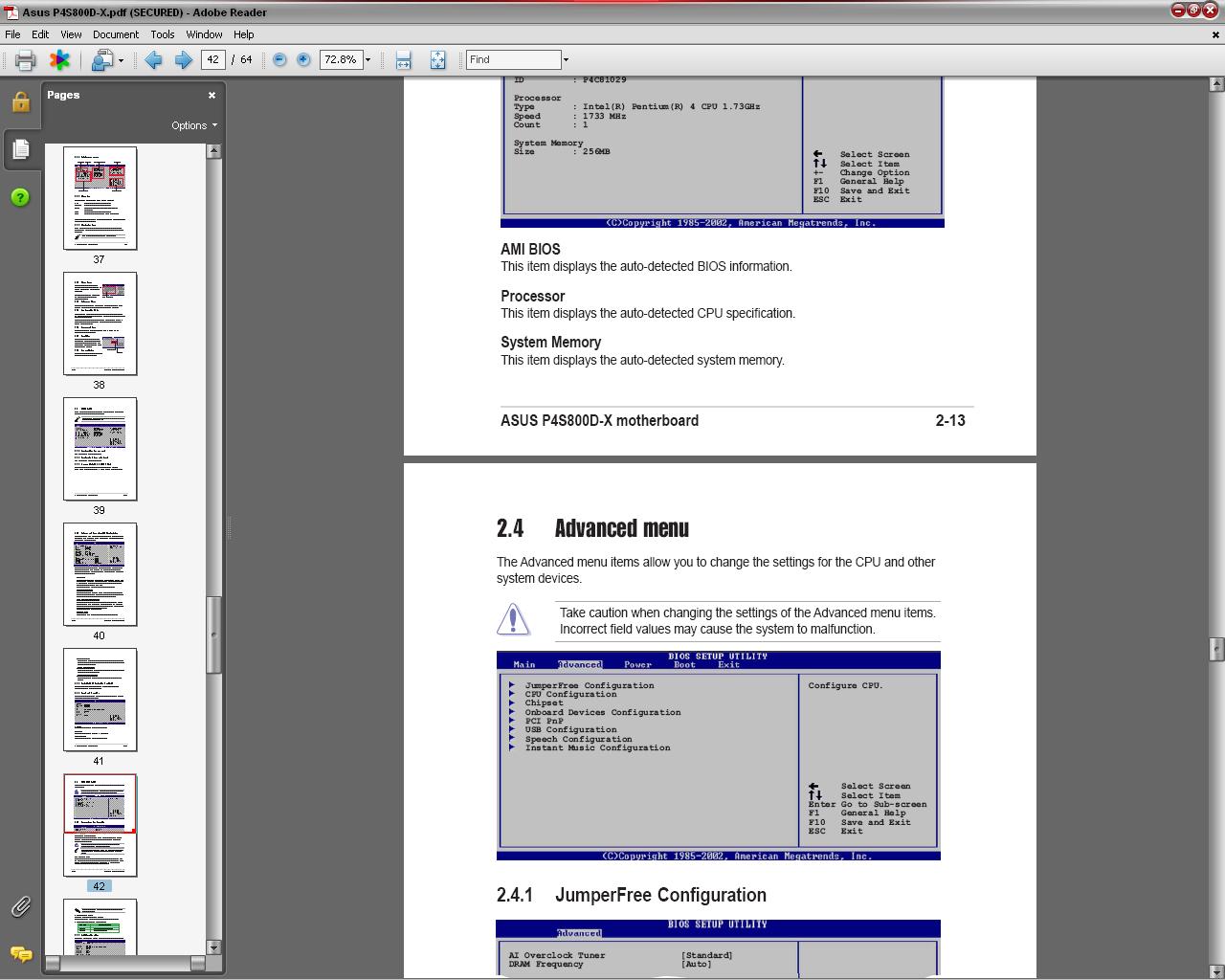1225x980 pixels.
Task: Click the Adobe Reader title bar icon
Action: pyautogui.click(x=11, y=11)
